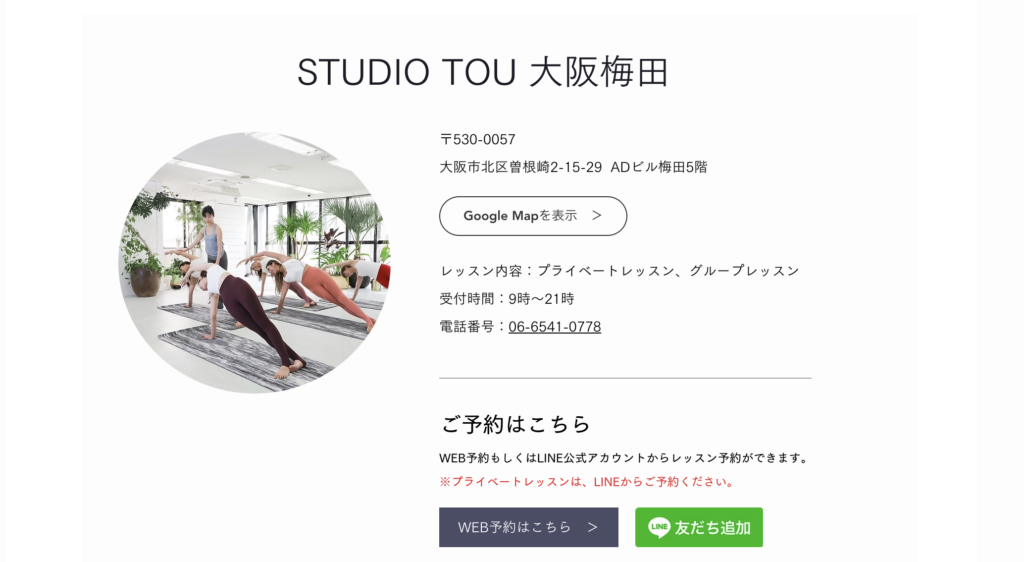This screenshot has height=562, width=1024.
Task: Call the phone number 06-6541-0778 link
Action: 554,326
